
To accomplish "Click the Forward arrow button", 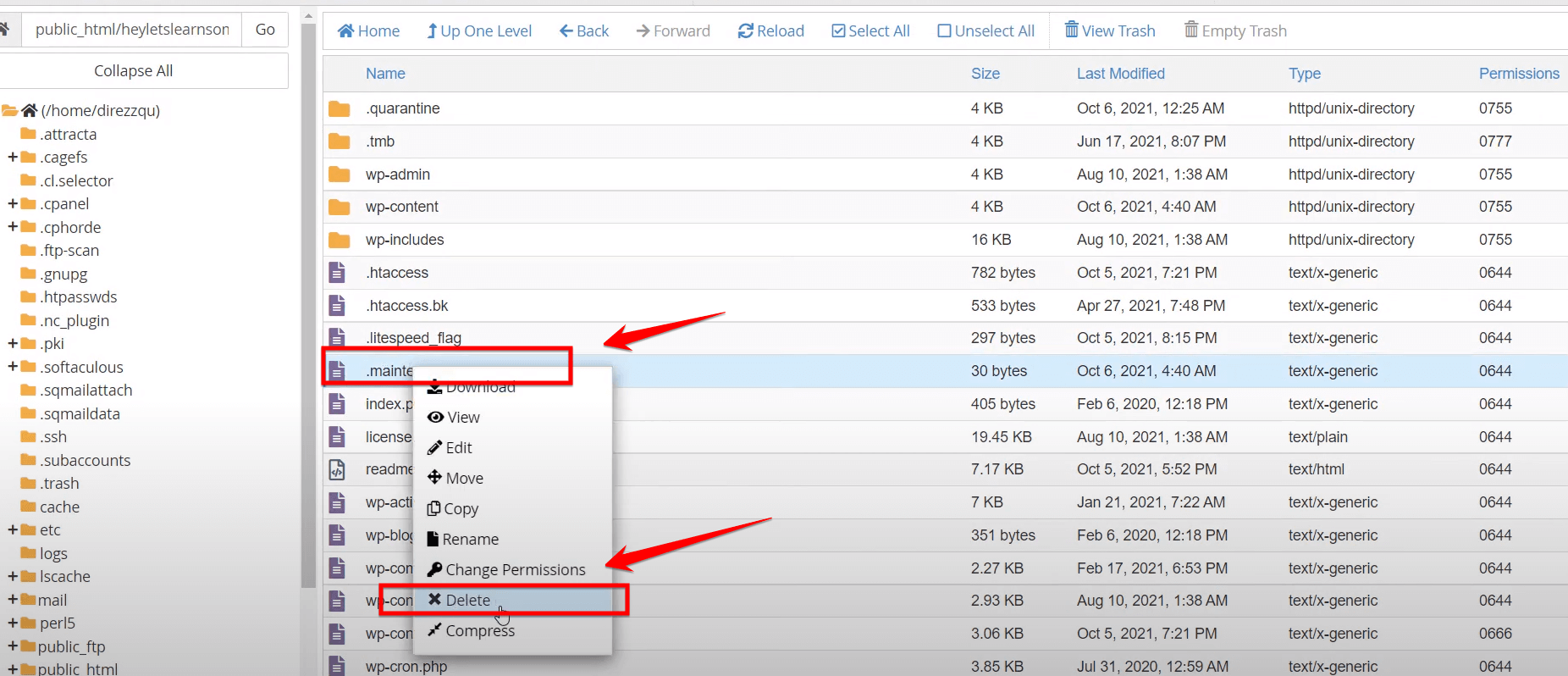I will 673,31.
